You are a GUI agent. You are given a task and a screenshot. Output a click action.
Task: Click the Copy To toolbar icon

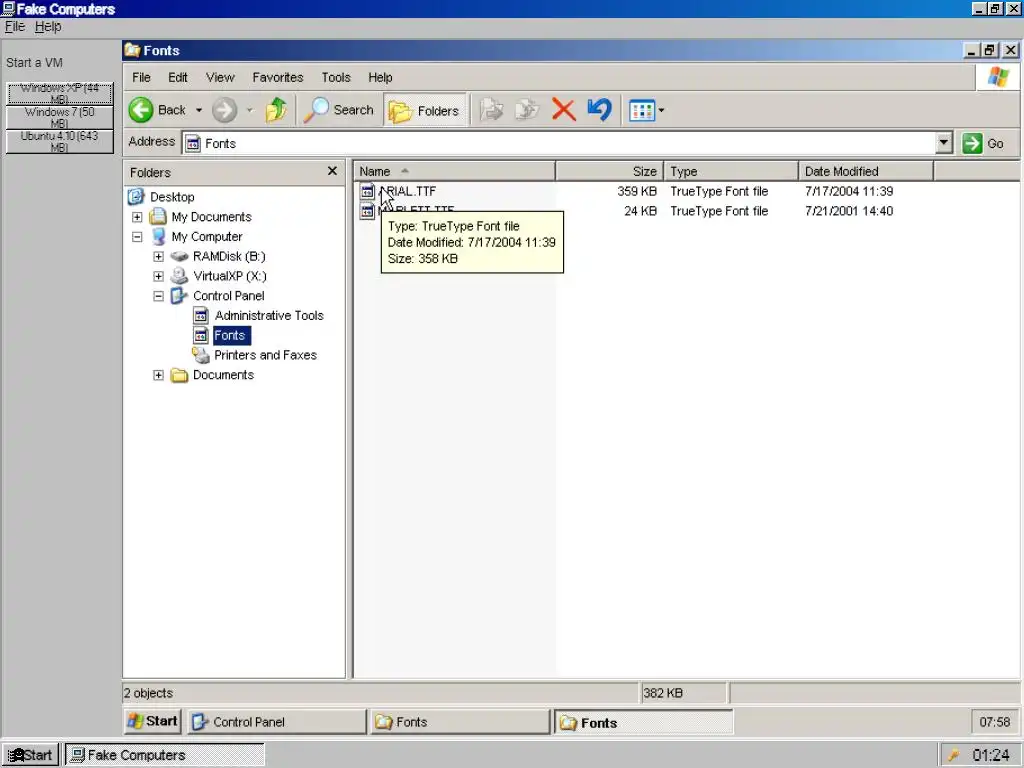coord(526,110)
